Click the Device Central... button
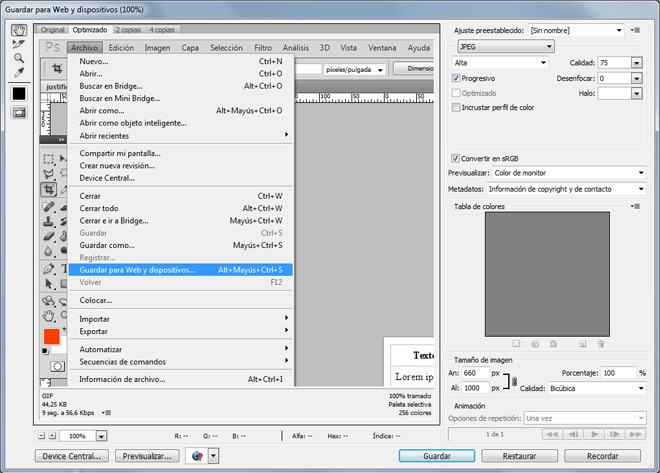The width and height of the screenshot is (660, 473). tap(72, 456)
